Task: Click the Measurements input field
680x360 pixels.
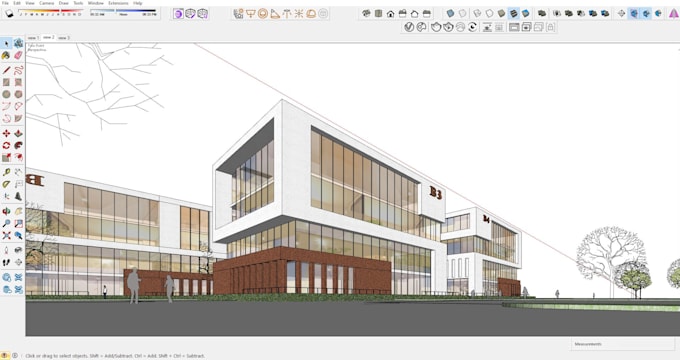Action: coord(623,344)
